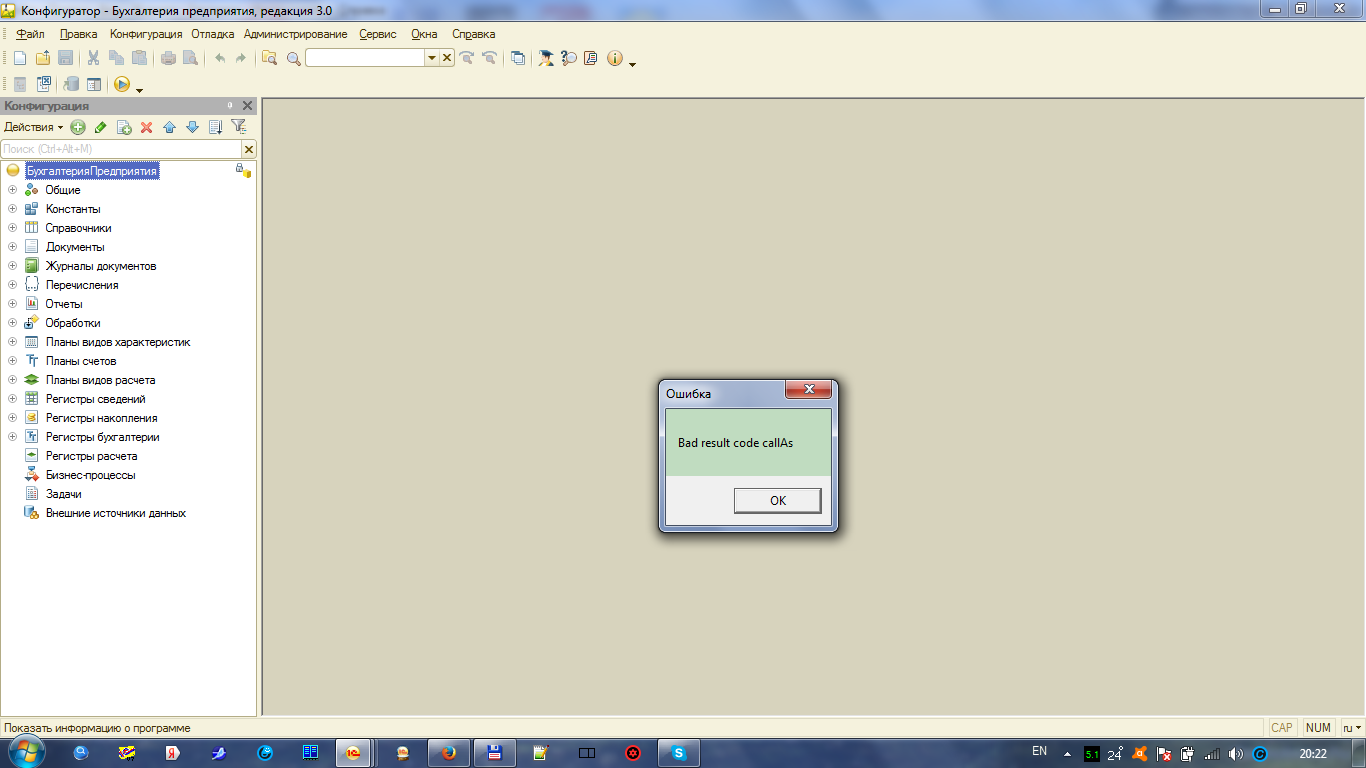The image size is (1366, 768).
Task: Open the Syntax assistant graduate icon
Action: pyautogui.click(x=545, y=58)
